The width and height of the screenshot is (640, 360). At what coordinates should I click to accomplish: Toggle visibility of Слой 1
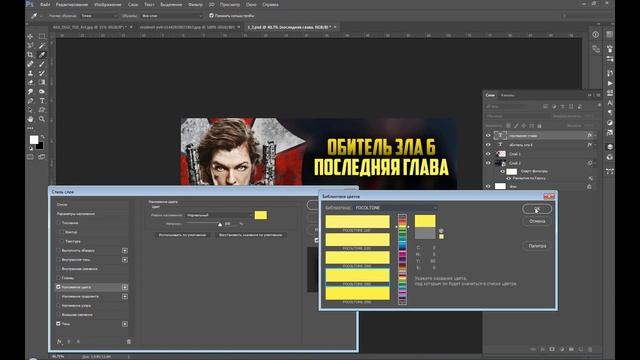(x=488, y=154)
